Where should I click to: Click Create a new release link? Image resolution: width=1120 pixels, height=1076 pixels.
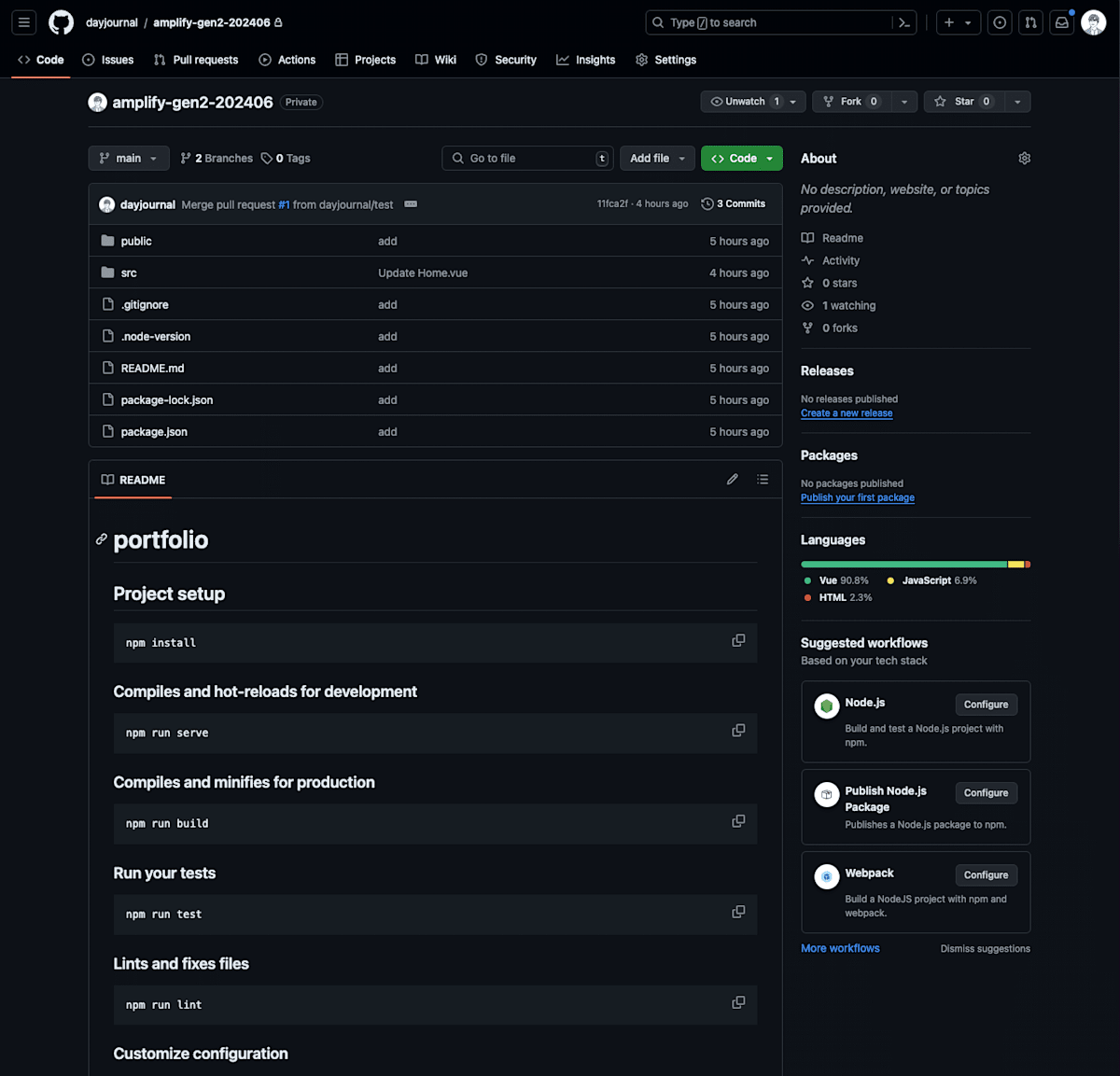847,413
